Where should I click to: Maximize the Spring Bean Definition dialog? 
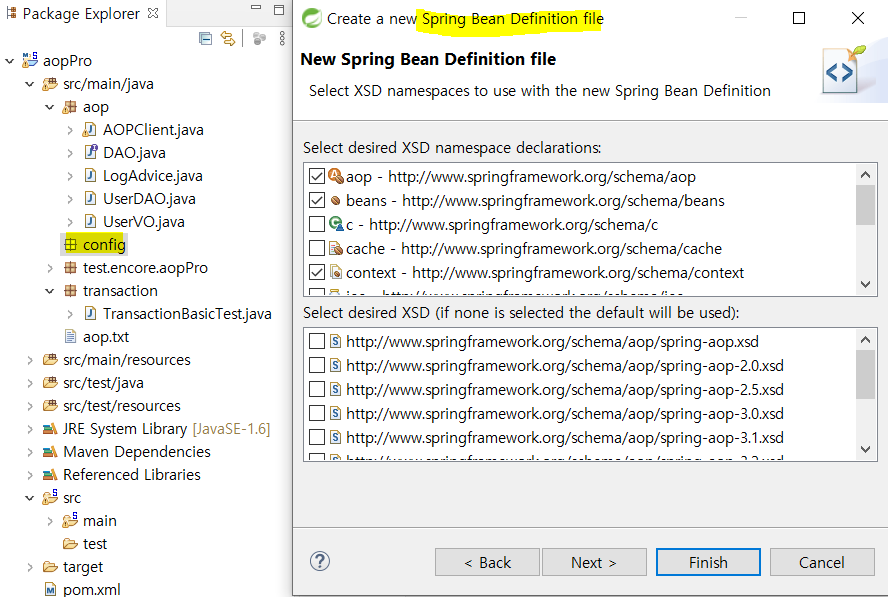799,18
